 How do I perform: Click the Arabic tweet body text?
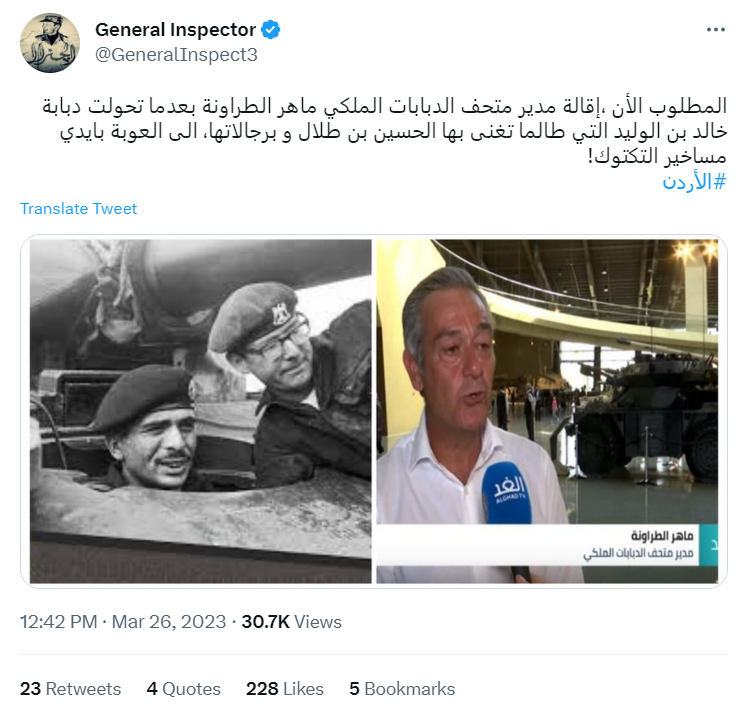tap(384, 131)
